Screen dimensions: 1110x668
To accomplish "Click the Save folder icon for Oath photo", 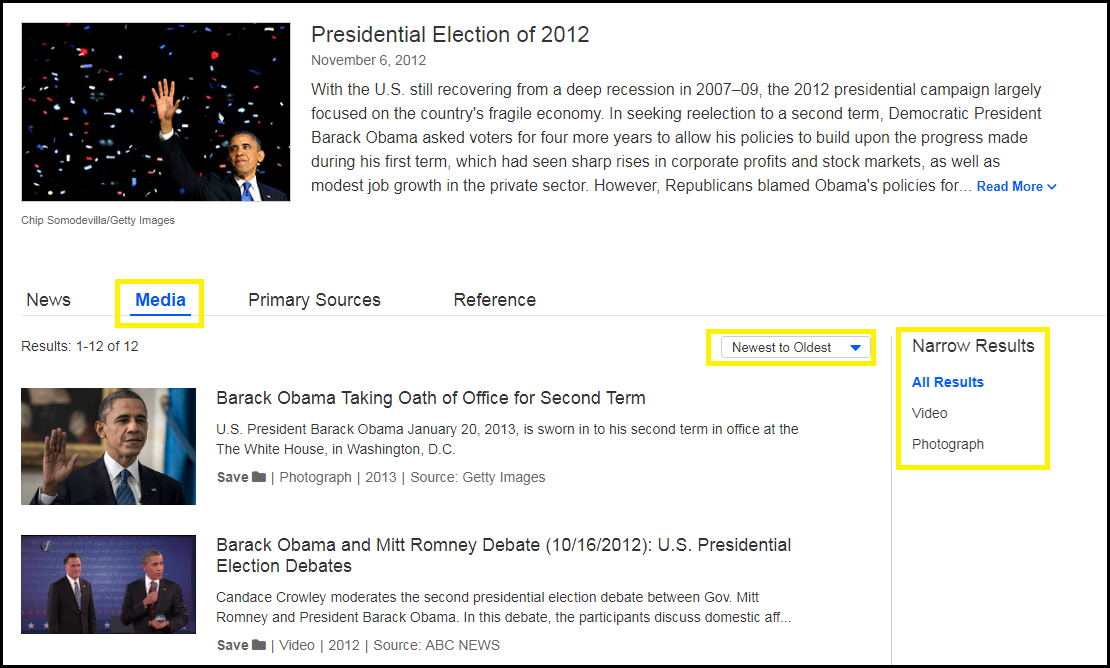I will coord(259,478).
